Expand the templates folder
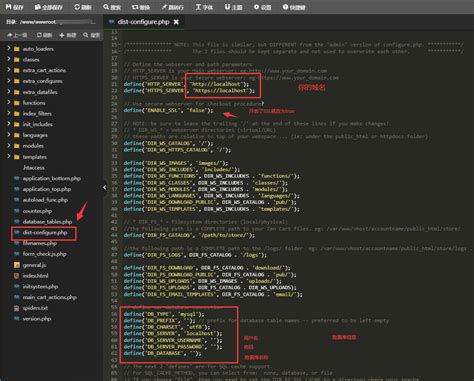 pyautogui.click(x=8, y=156)
